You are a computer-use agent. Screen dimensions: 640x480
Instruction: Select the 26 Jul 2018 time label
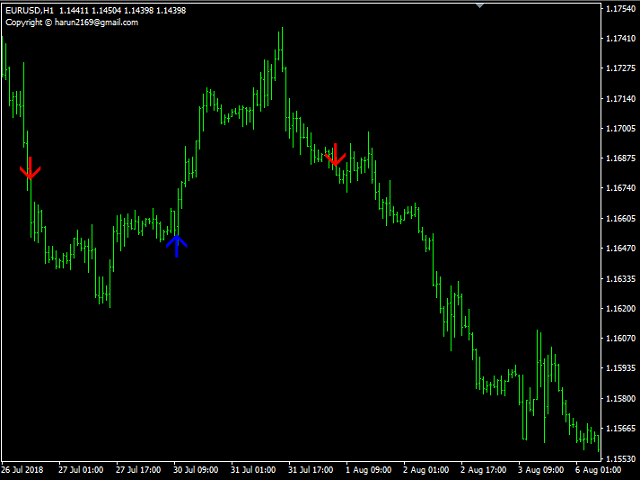coord(22,470)
